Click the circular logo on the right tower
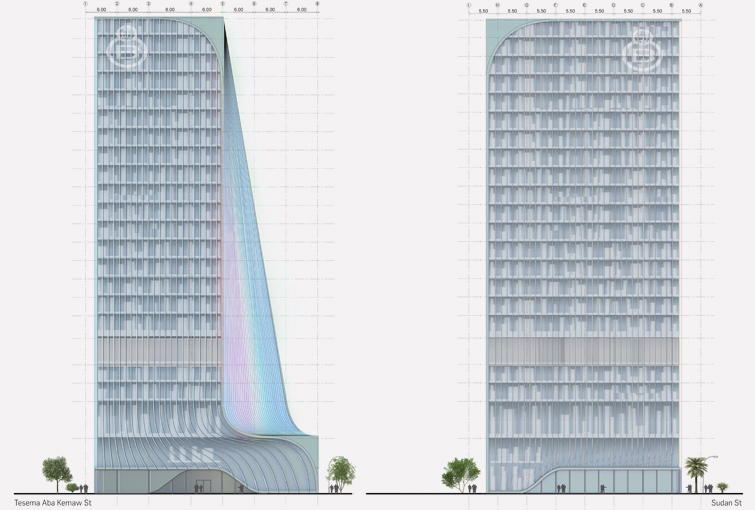Screen dimensions: 755x510 [x=641, y=50]
